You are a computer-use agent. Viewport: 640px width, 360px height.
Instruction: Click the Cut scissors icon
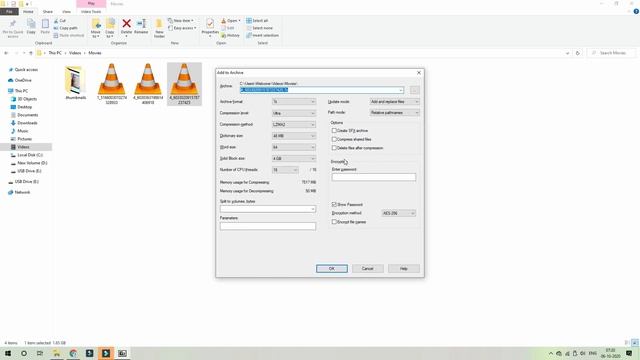(x=56, y=20)
